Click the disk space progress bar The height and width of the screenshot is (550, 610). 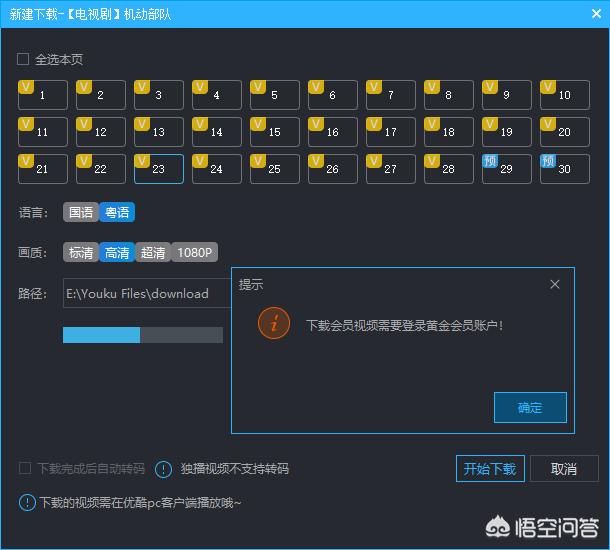click(x=143, y=335)
